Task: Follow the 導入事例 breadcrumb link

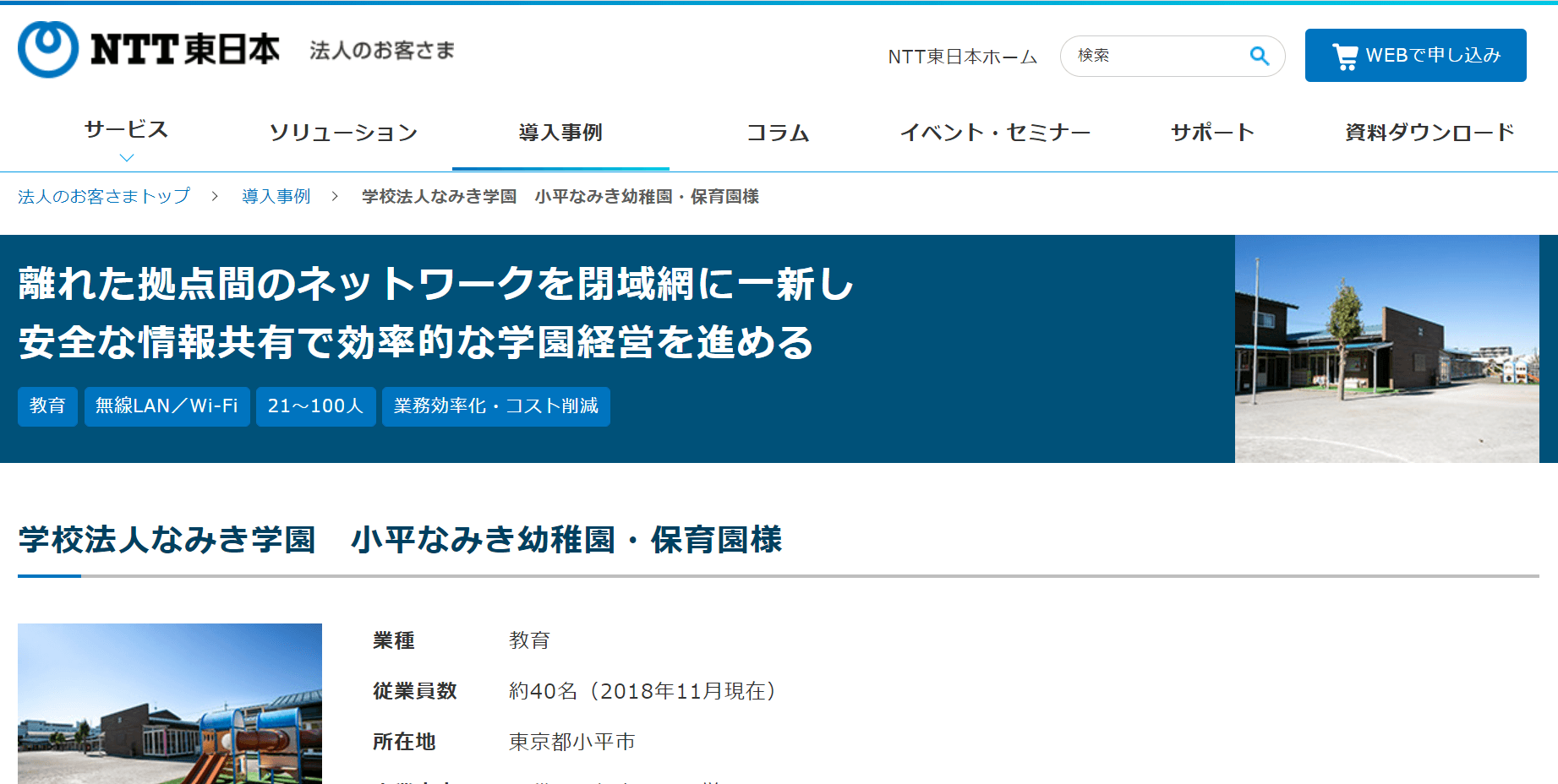Action: [x=276, y=196]
